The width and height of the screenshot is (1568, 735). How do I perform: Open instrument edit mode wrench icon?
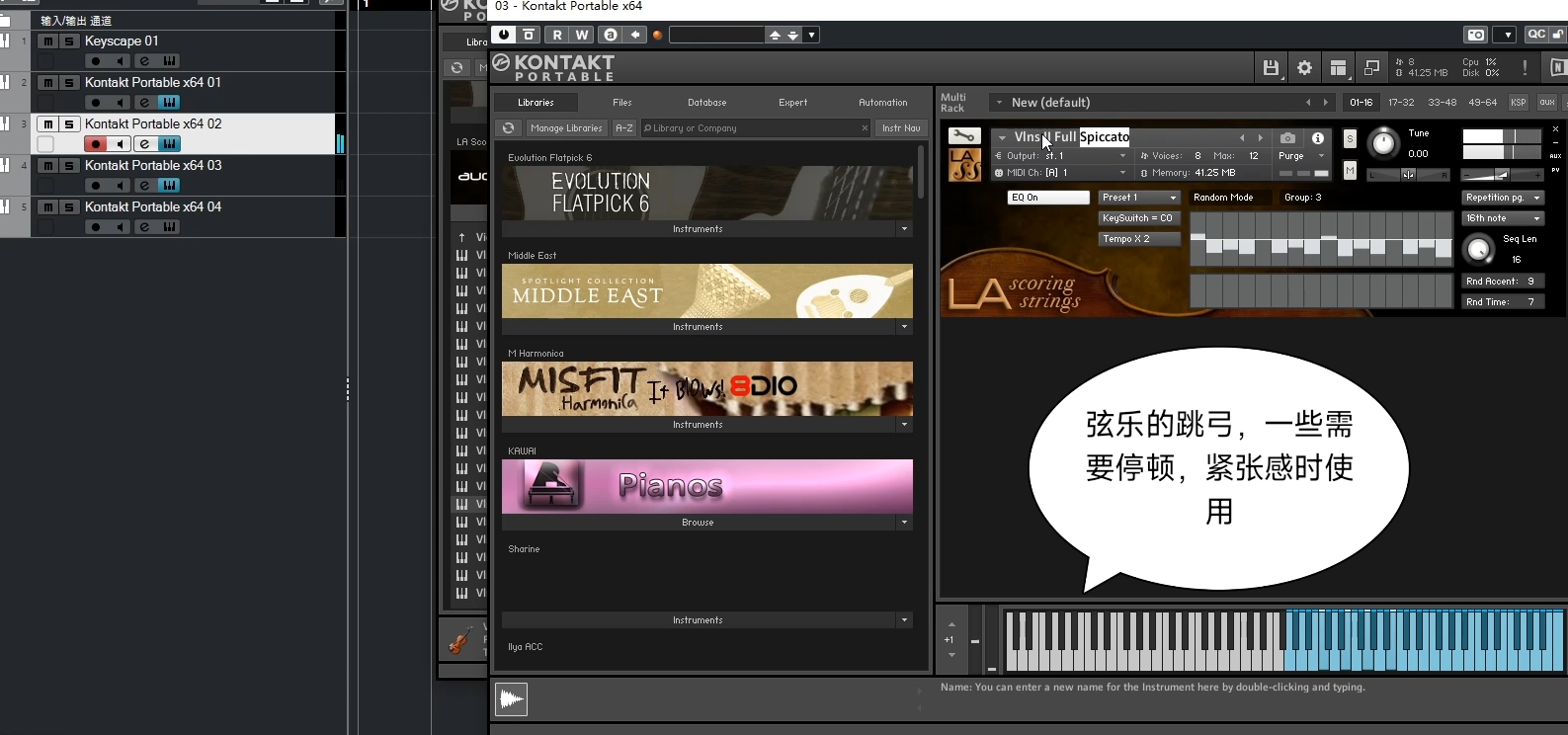[963, 136]
